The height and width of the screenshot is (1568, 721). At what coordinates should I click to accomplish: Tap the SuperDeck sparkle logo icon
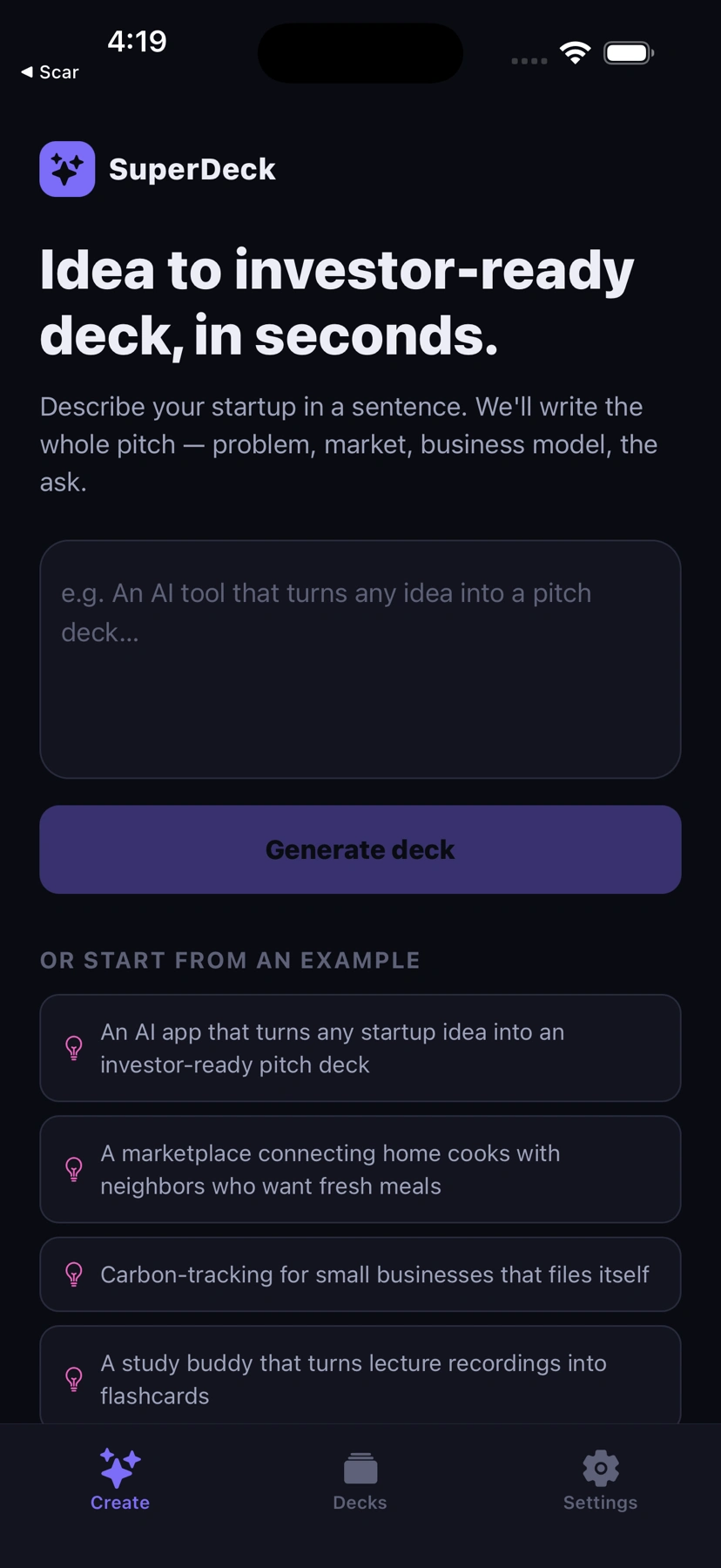click(x=67, y=169)
